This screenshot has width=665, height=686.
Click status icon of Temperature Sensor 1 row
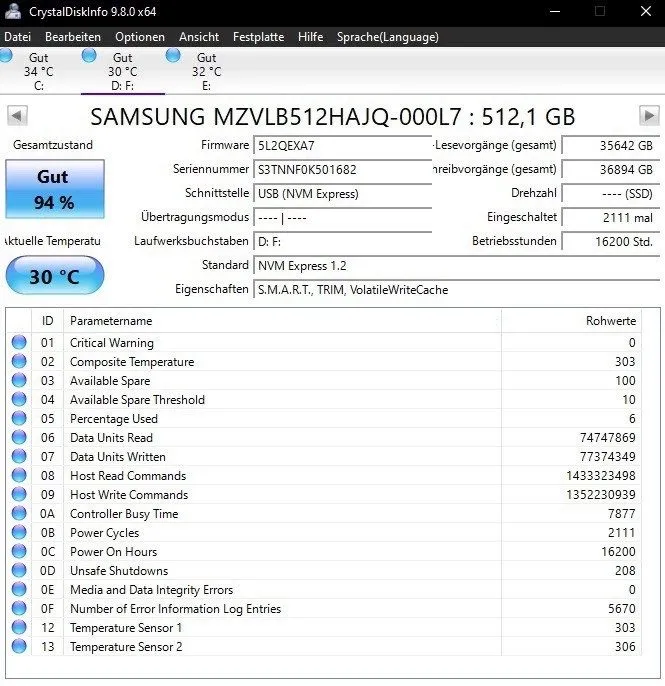pos(19,627)
